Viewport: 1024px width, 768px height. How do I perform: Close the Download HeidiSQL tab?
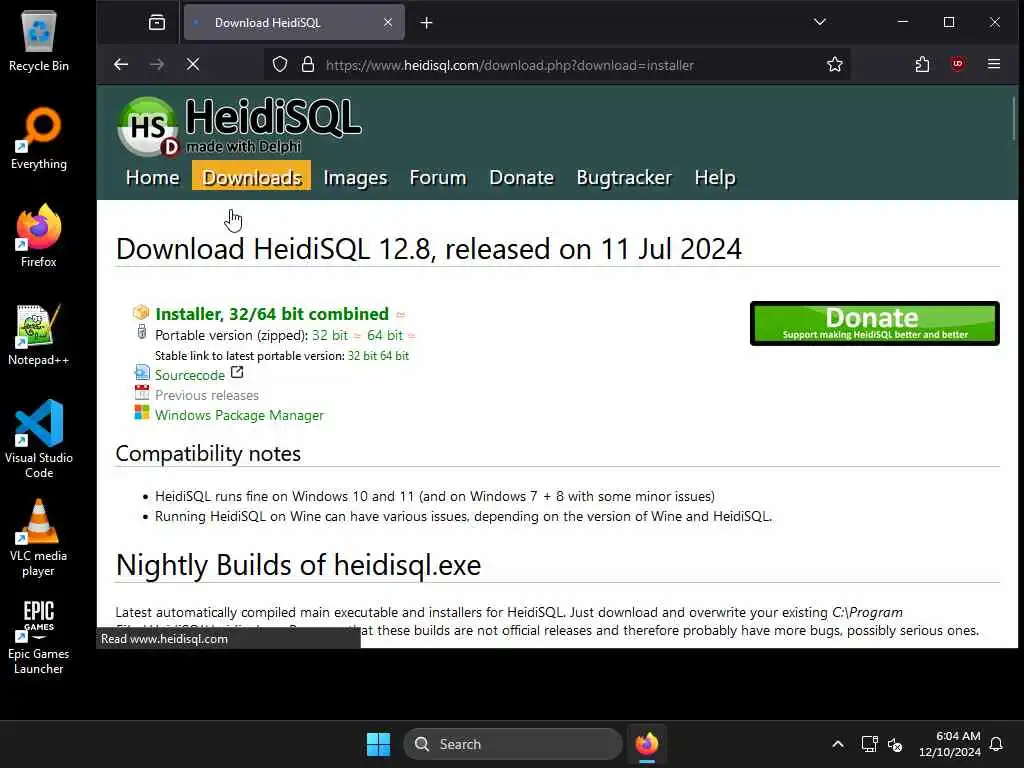388,22
